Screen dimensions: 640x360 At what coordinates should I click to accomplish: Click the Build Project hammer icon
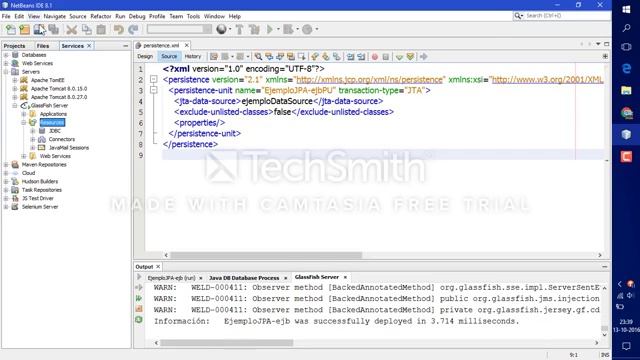[240, 29]
